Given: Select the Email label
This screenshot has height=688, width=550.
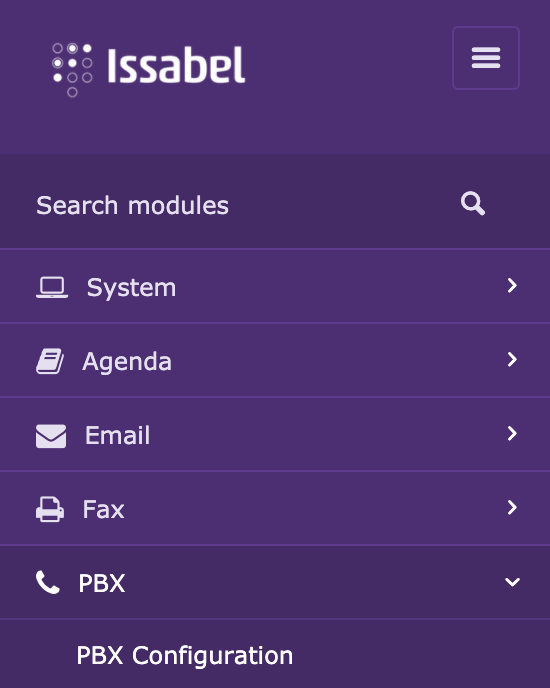Looking at the screenshot, I should point(117,435).
